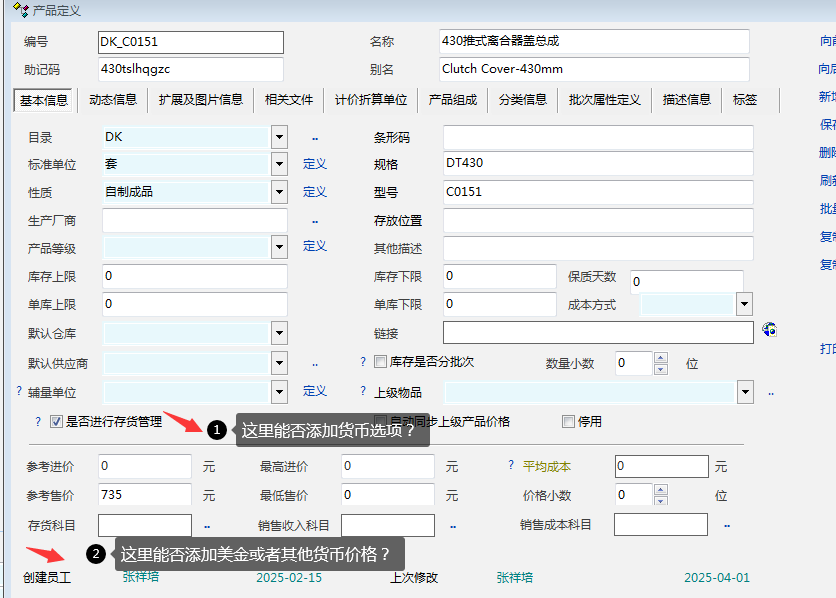Click the 定义 link next to 标准单位
836x598 pixels.
[x=315, y=164]
